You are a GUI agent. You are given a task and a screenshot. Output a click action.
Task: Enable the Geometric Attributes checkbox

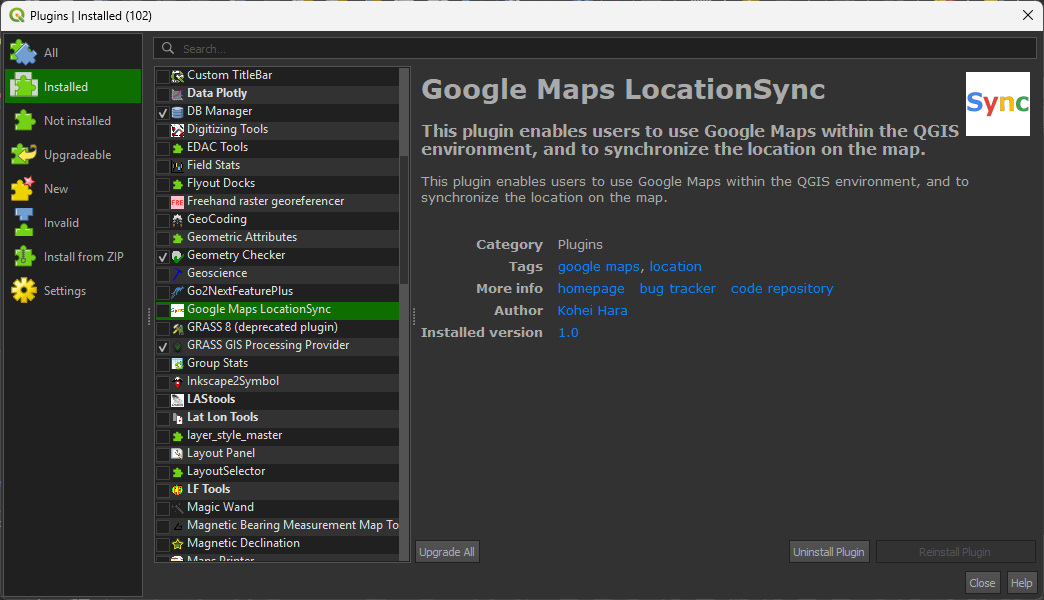coord(162,238)
